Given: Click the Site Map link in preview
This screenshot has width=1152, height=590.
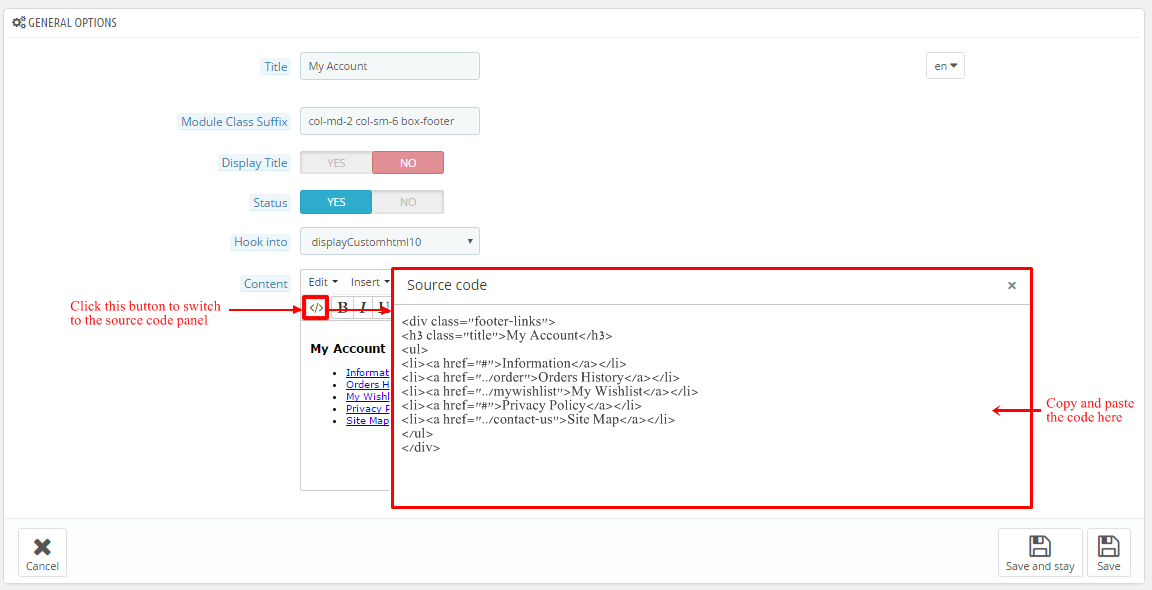Looking at the screenshot, I should [367, 420].
